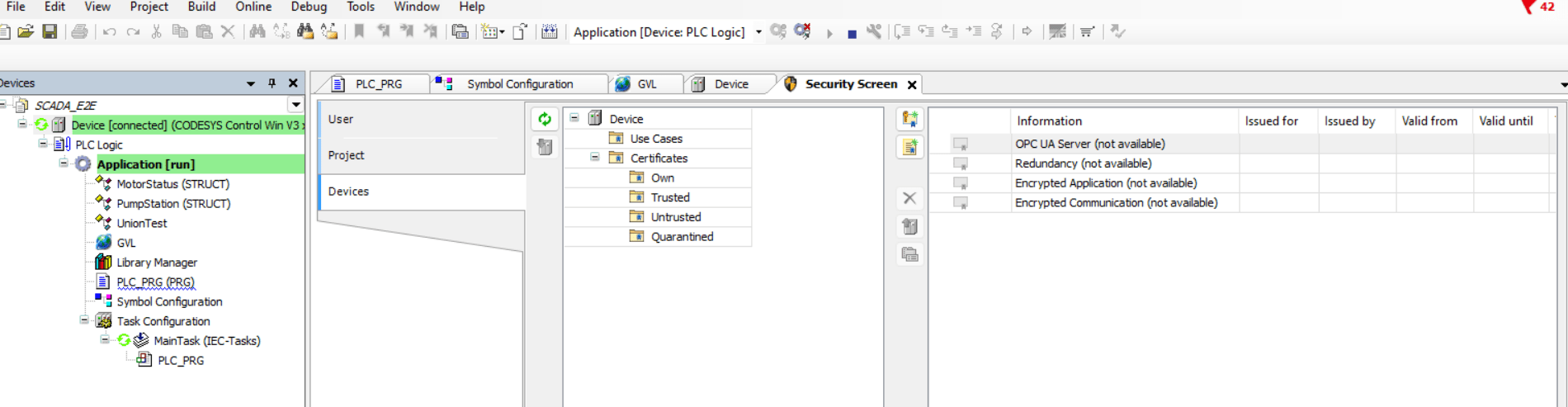The image size is (1568, 407).
Task: Collapse the Task Configuration node
Action: click(x=84, y=320)
